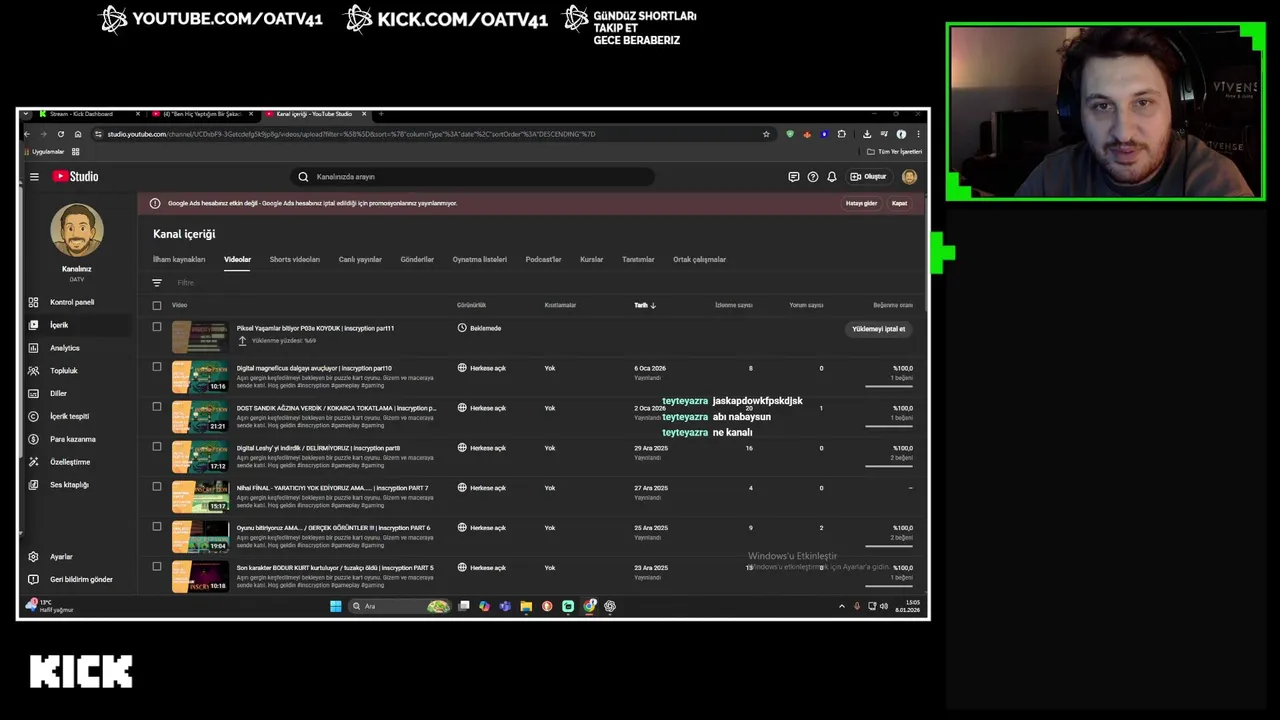Viewport: 1280px width, 720px height.
Task: Open the Chrome three-dot menu
Action: pos(918,134)
